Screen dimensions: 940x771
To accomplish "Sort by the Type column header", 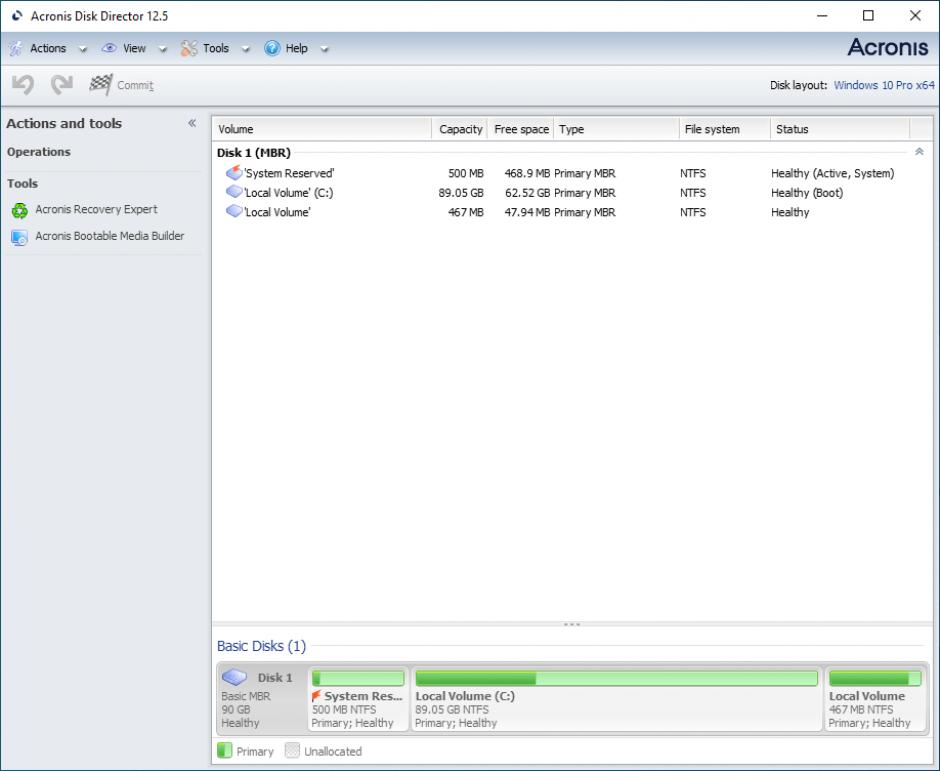I will [x=616, y=129].
